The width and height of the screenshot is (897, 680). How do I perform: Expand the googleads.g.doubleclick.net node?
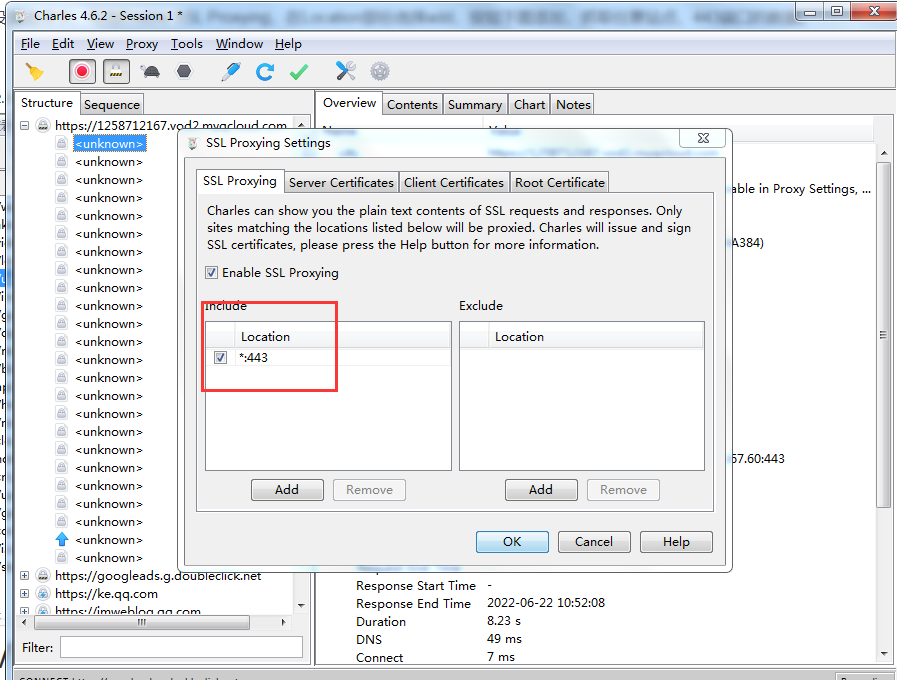25,575
